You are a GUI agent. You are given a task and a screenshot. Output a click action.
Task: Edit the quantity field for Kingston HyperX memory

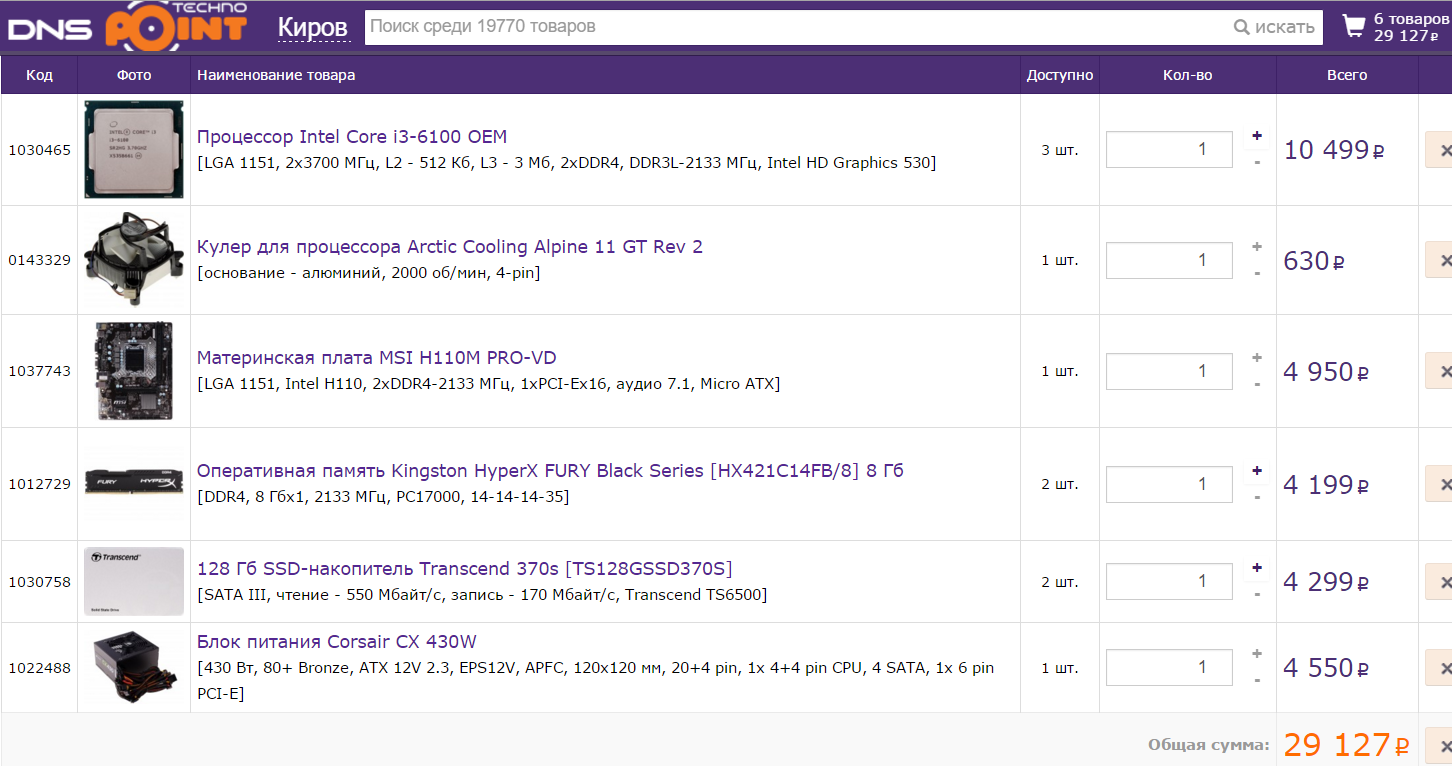(x=1169, y=484)
